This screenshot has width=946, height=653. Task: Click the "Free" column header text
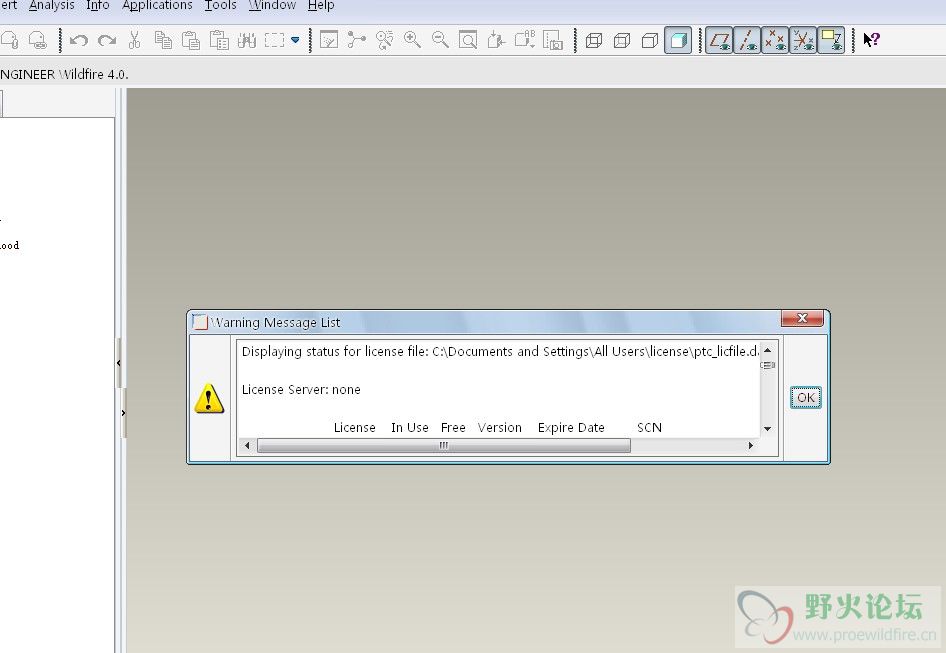pyautogui.click(x=453, y=428)
